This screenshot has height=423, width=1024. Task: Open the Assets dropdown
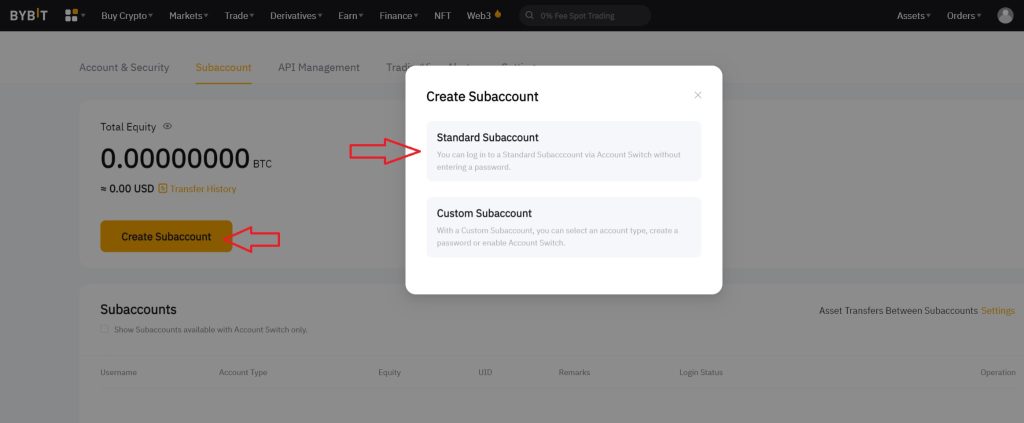click(x=913, y=16)
